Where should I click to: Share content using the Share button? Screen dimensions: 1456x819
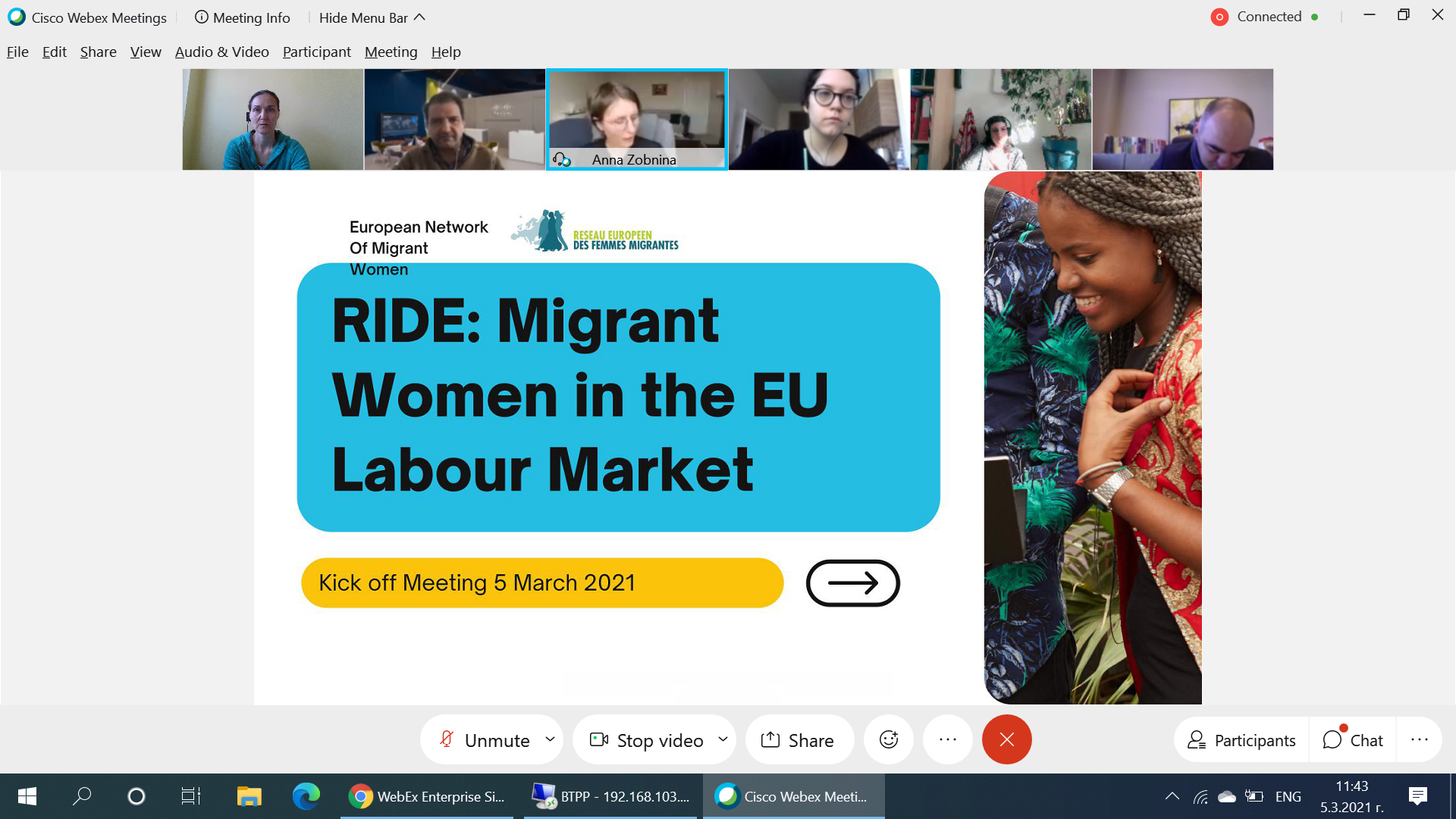coord(798,740)
